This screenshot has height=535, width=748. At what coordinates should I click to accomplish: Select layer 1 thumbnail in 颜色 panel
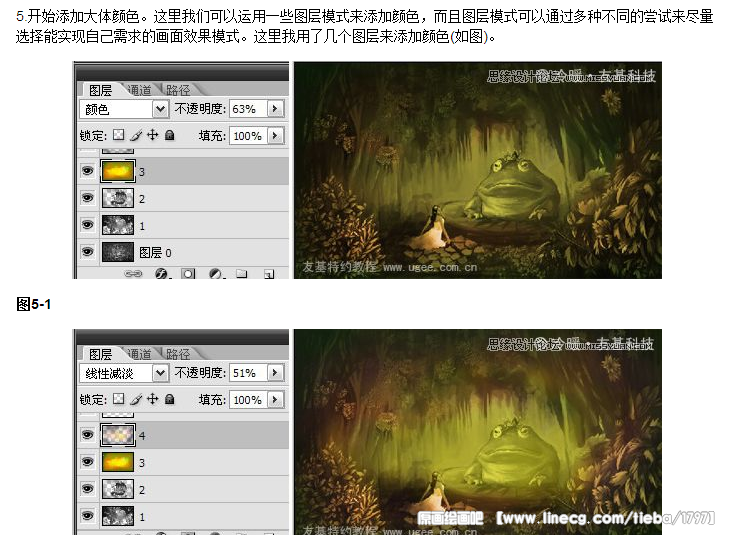118,225
